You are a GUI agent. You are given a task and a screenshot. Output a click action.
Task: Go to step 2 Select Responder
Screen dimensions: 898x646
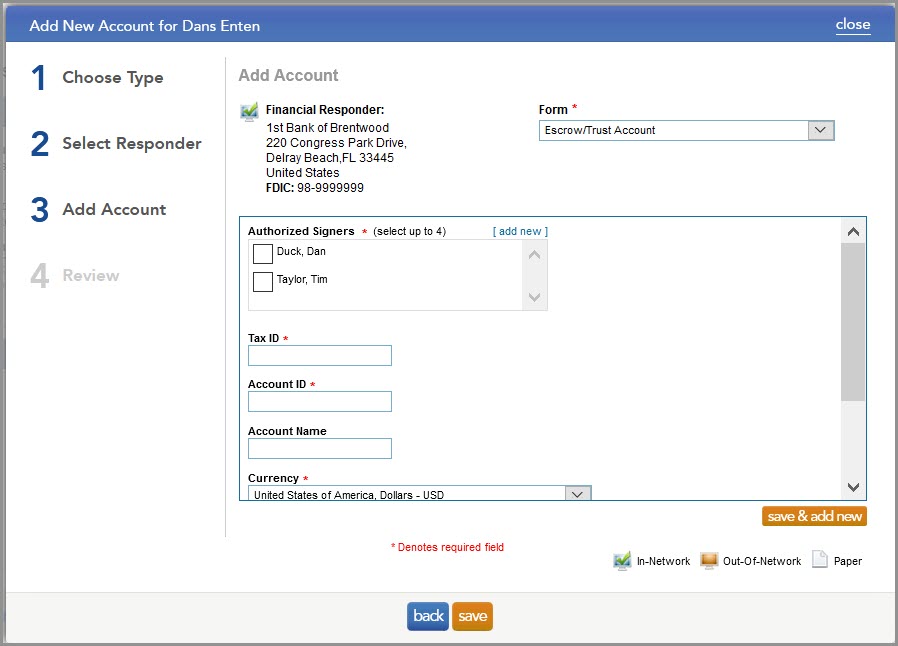pyautogui.click(x=131, y=143)
